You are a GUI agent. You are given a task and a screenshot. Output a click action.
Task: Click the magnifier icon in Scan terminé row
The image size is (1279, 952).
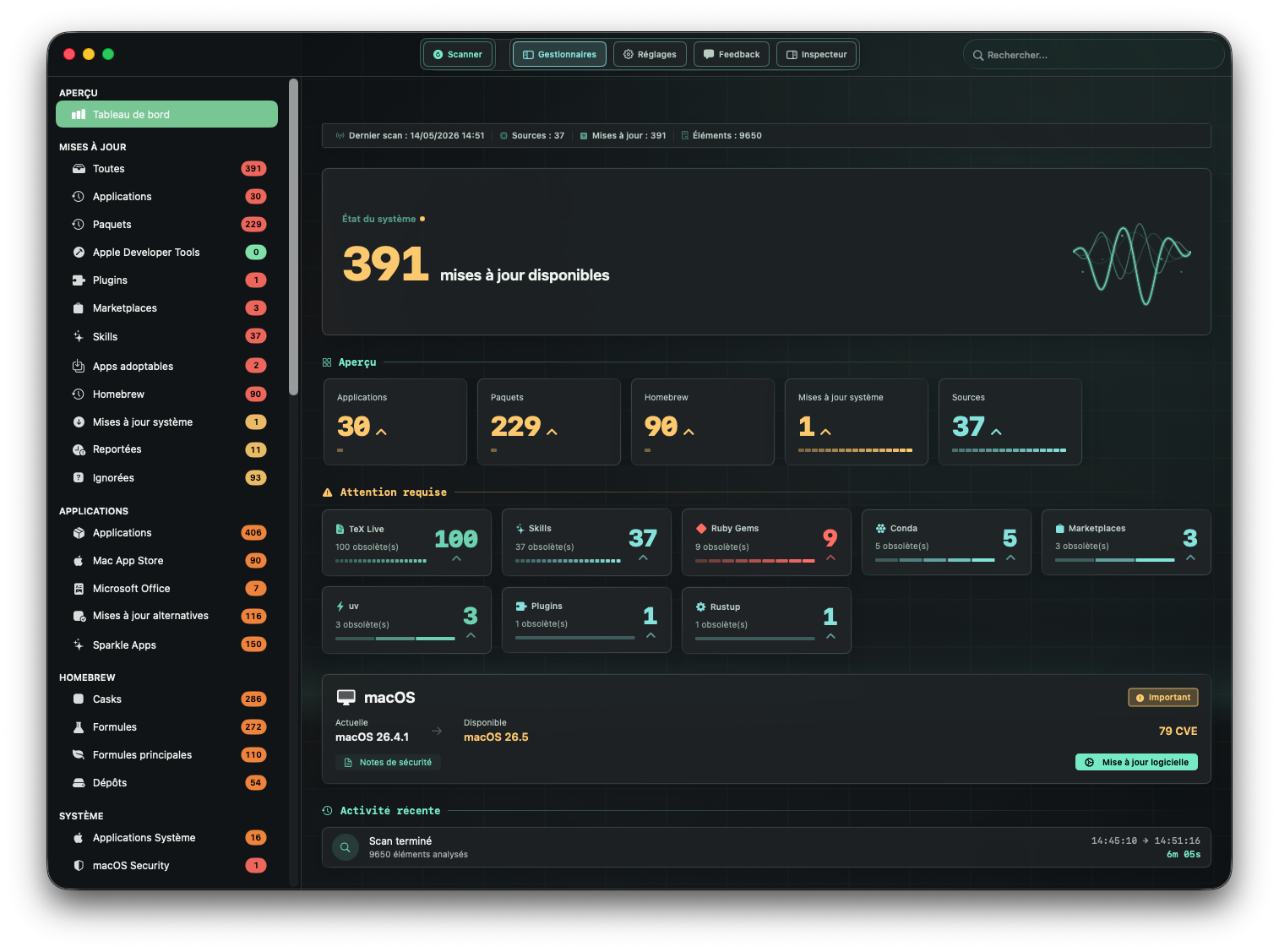346,847
